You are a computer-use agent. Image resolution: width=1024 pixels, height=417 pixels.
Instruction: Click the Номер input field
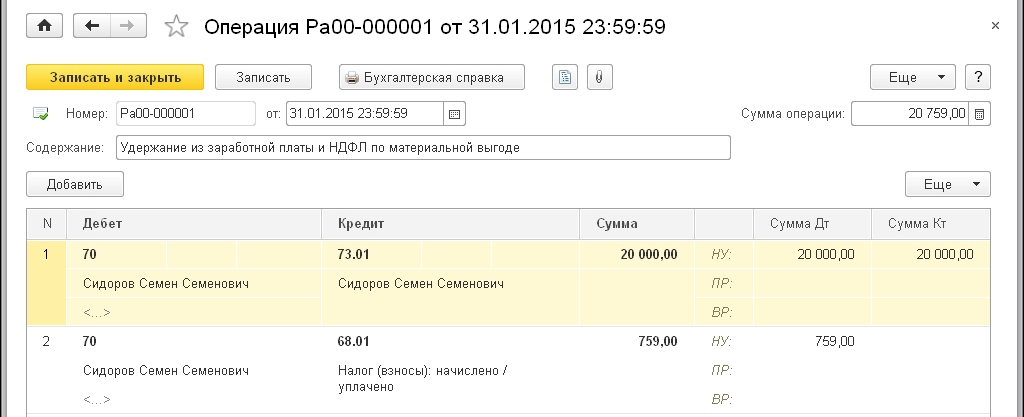[x=185, y=114]
